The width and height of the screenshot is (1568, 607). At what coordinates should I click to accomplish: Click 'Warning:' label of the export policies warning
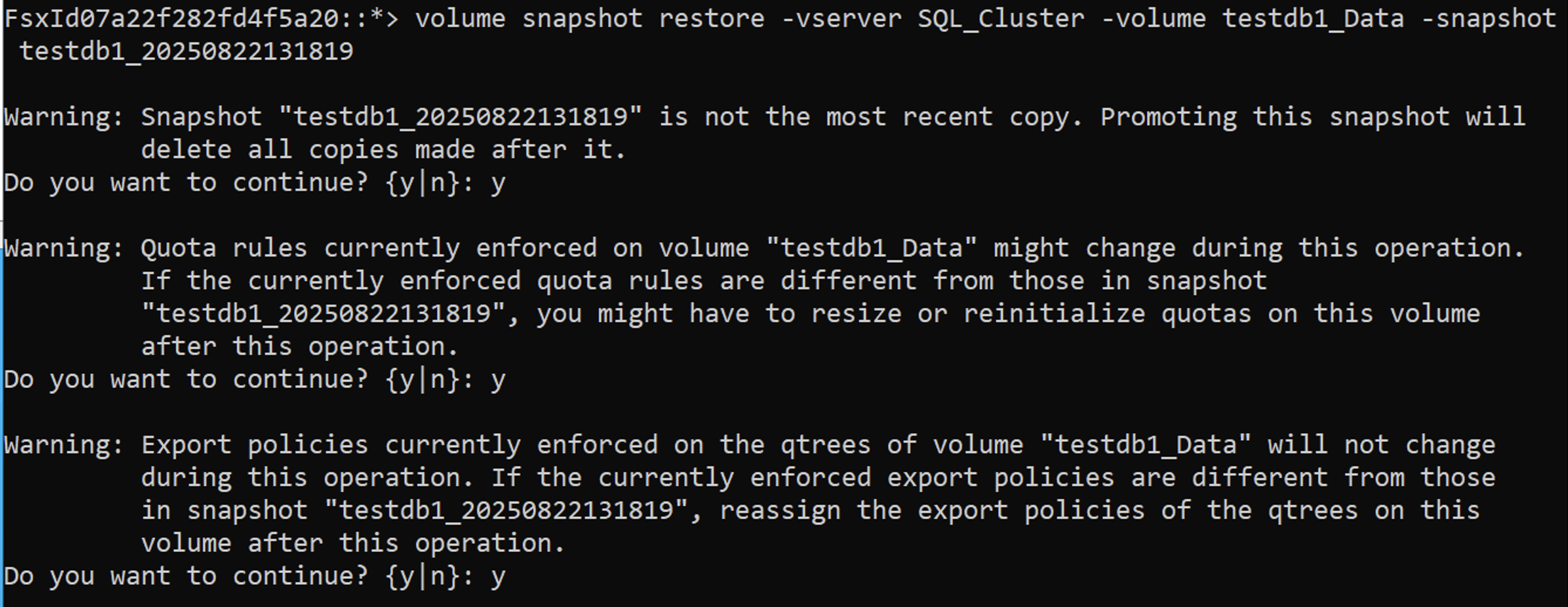tap(64, 445)
